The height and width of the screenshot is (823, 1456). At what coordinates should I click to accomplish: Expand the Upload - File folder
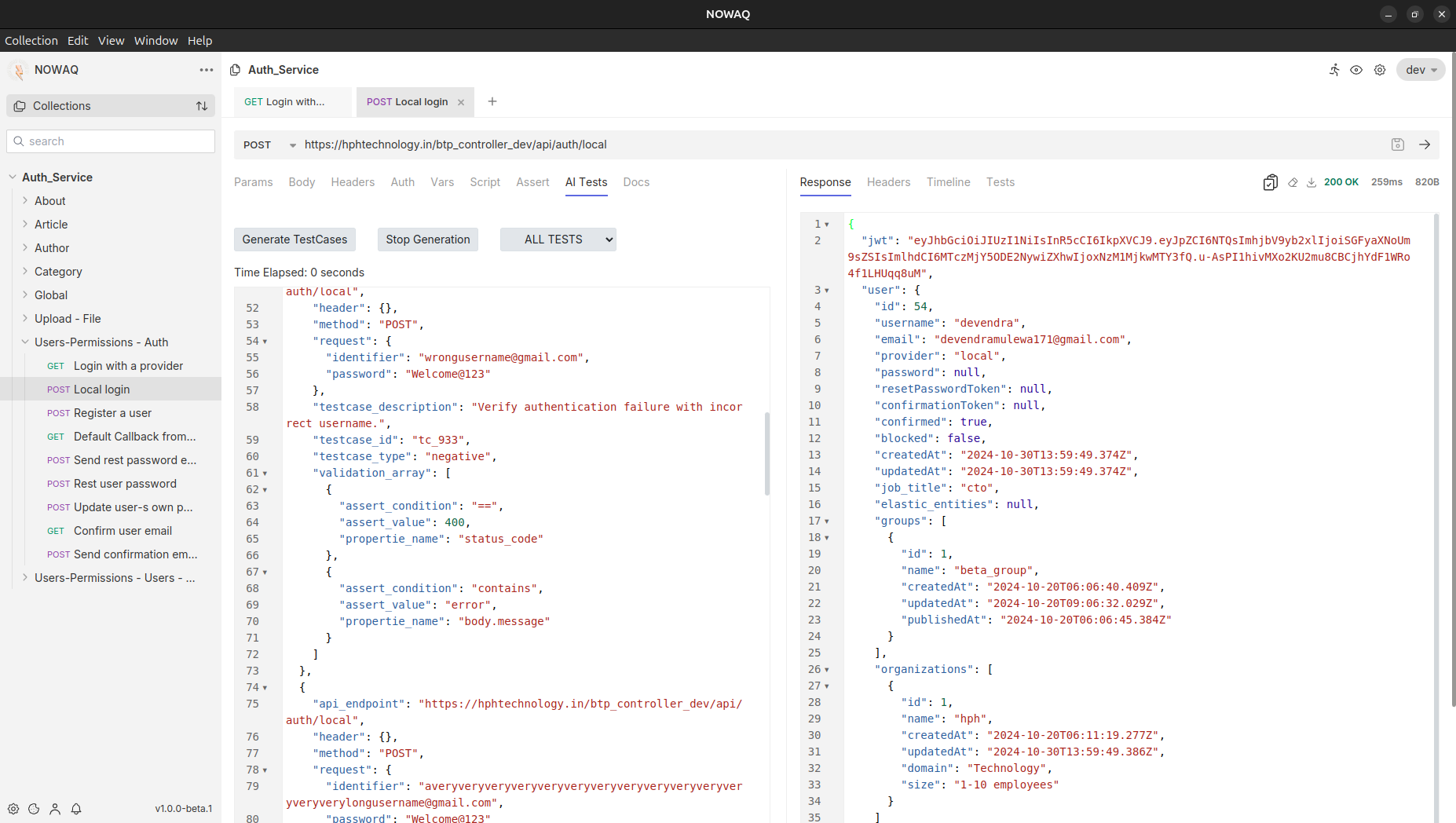[25, 319]
